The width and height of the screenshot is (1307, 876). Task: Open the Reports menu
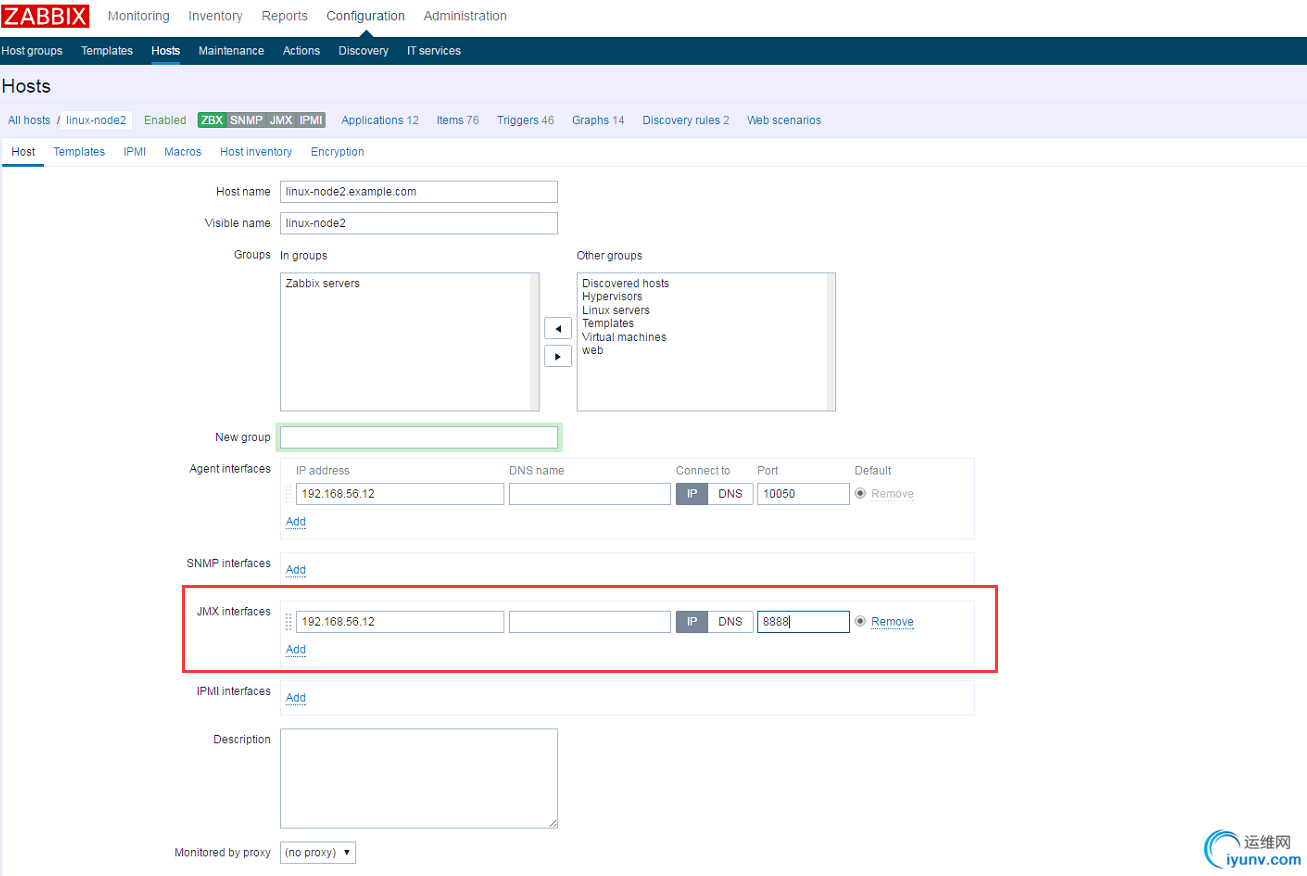coord(285,16)
